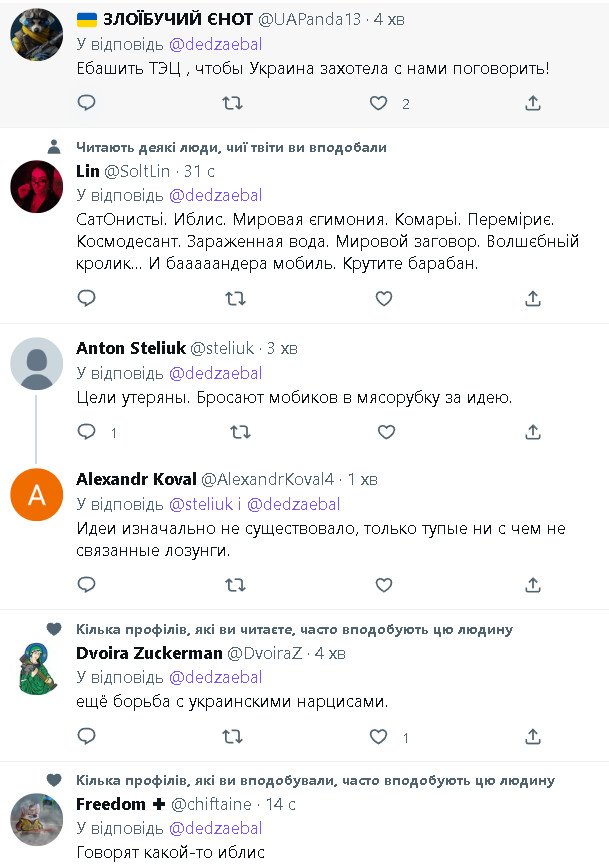The image size is (609, 865).
Task: Share Lin's tweet
Action: pos(533,298)
